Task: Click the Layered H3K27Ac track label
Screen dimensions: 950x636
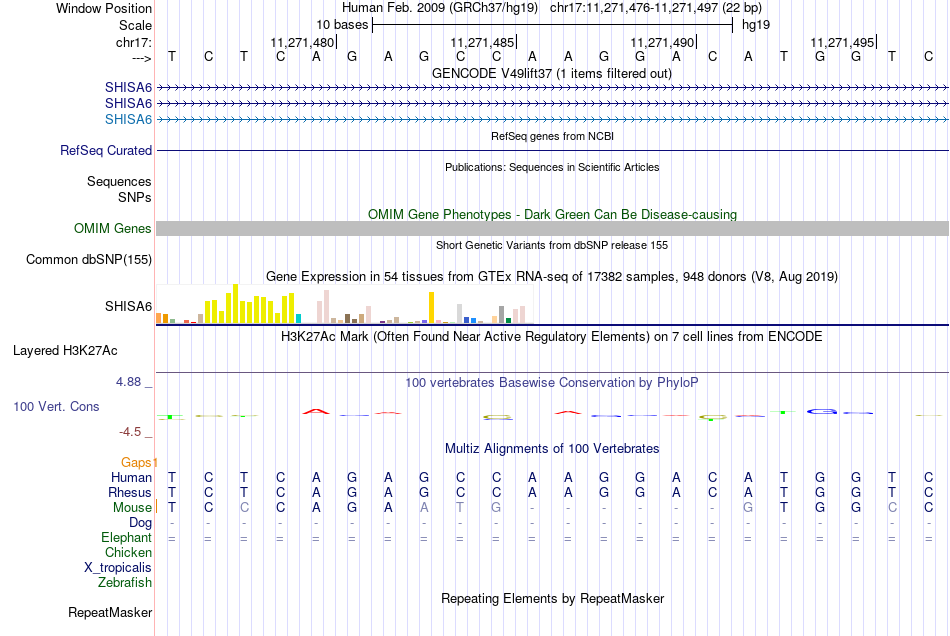Action: pyautogui.click(x=65, y=351)
